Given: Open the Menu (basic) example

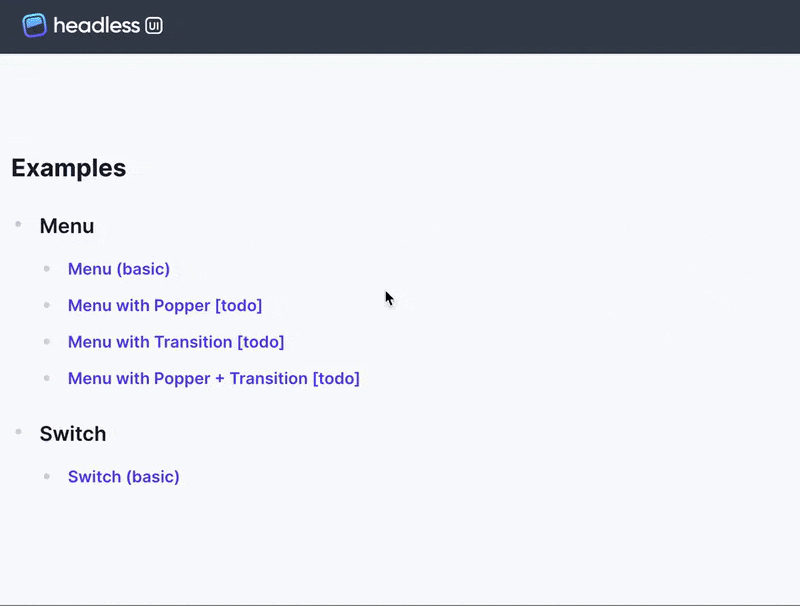Looking at the screenshot, I should [x=119, y=269].
